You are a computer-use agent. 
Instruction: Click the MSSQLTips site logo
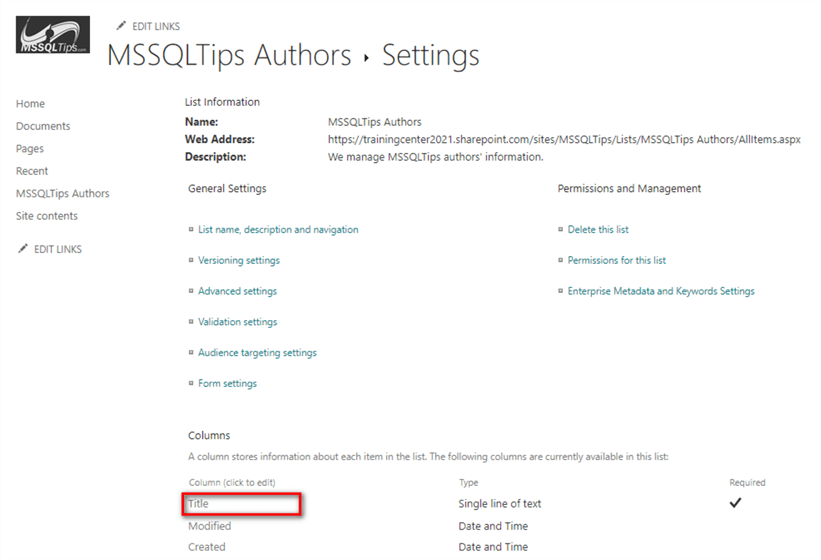(x=53, y=36)
